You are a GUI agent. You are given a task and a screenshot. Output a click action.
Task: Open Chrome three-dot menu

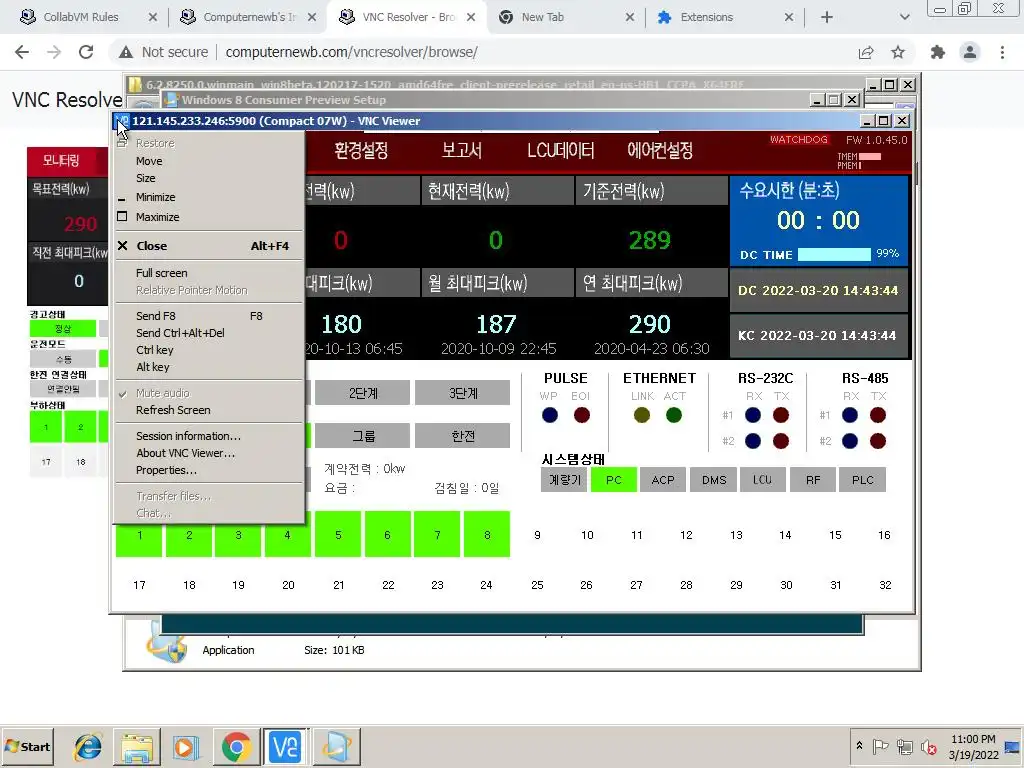[x=1002, y=52]
